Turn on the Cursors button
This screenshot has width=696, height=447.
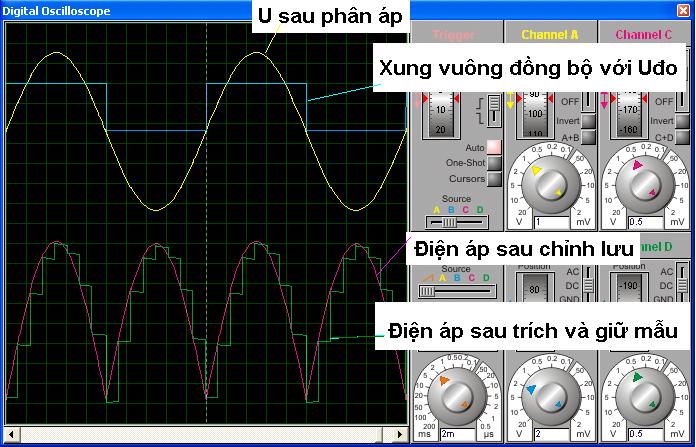(x=494, y=179)
